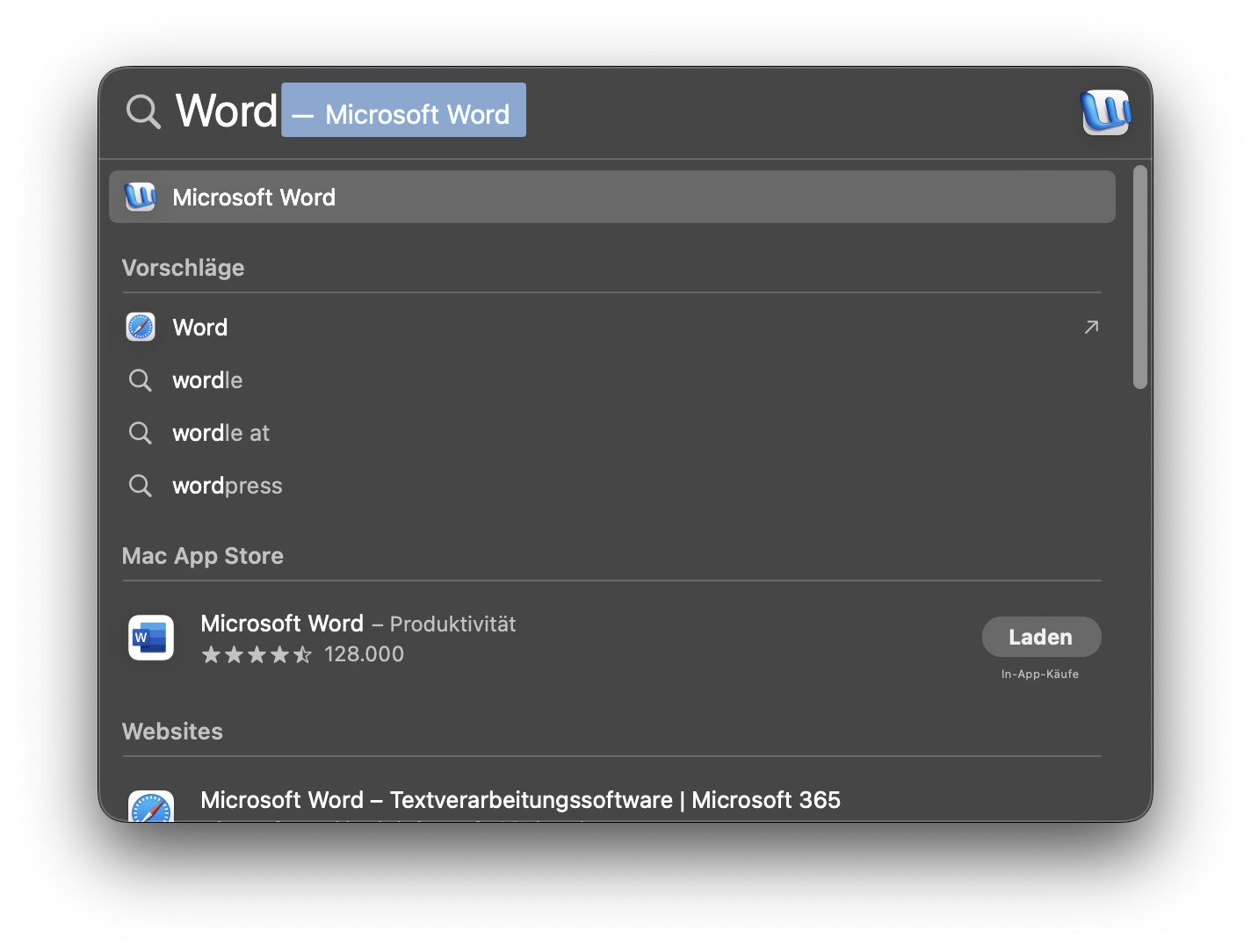Click the five-star rating of Microsoft Word
The height and width of the screenshot is (952, 1251).
coord(257,654)
